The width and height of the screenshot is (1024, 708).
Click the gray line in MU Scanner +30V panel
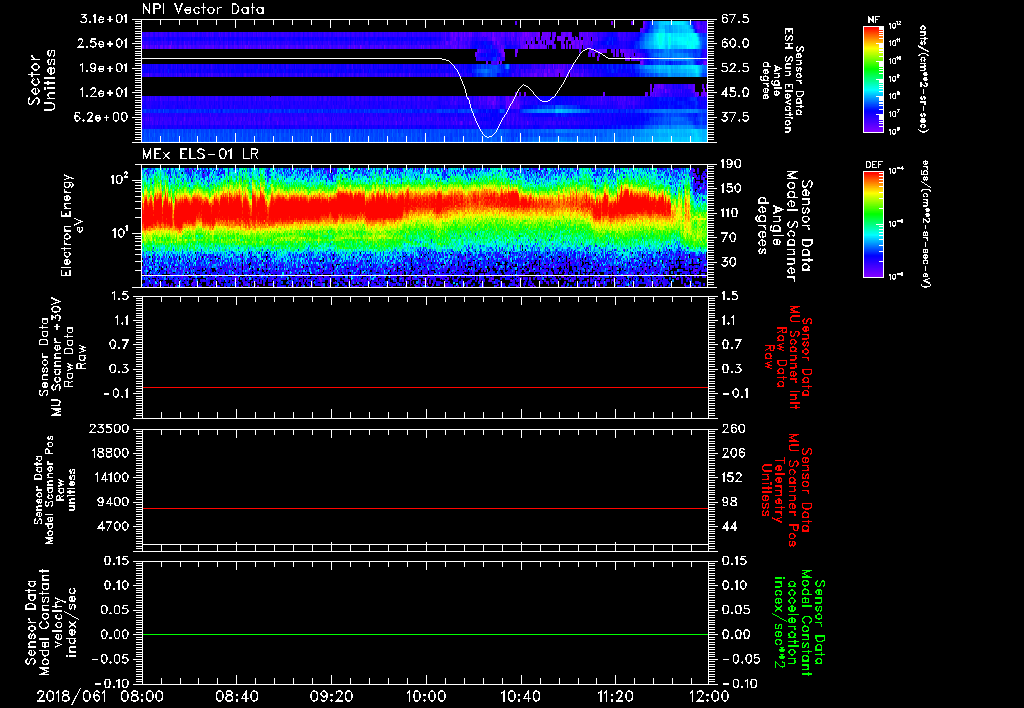425,387
